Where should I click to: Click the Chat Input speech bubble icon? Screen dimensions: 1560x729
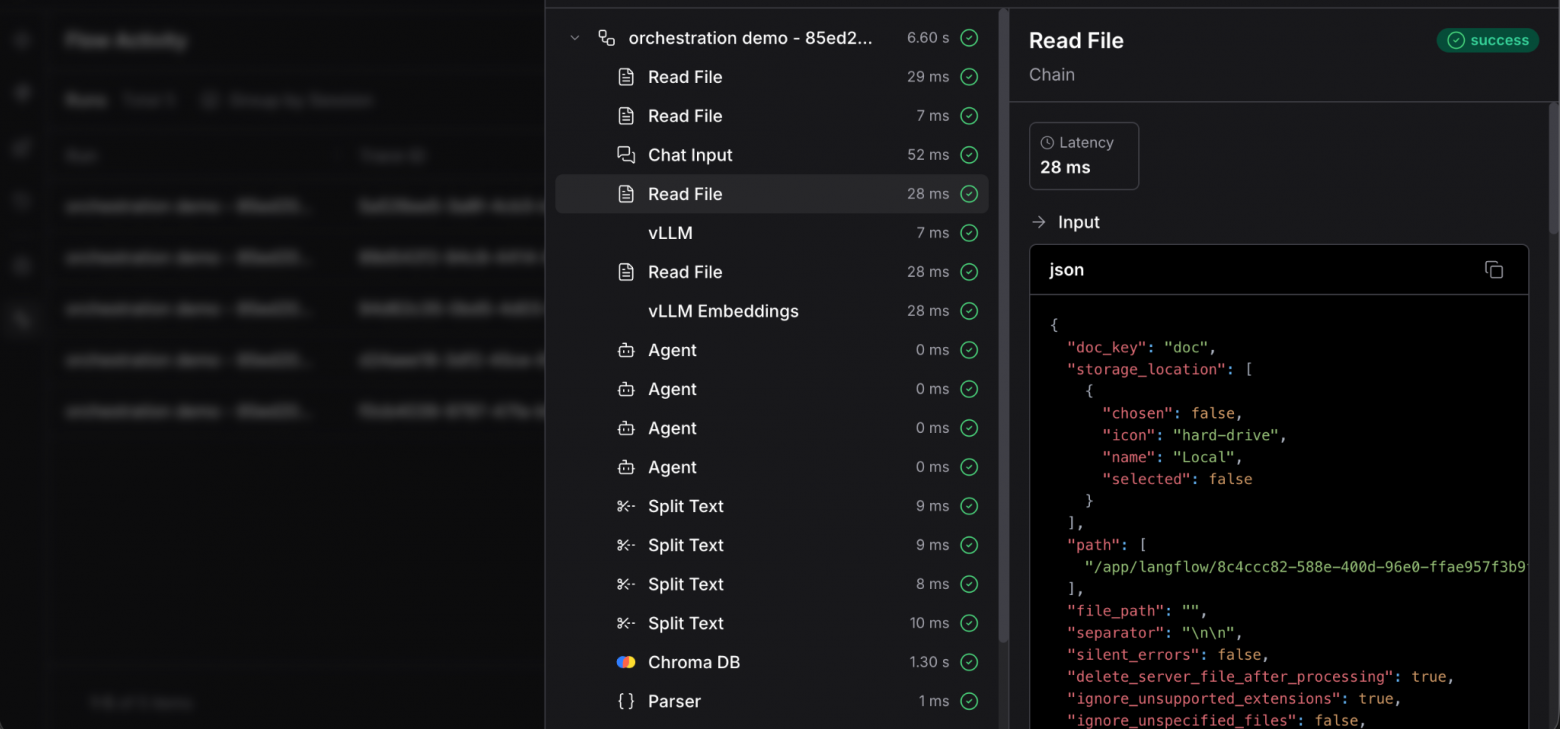(x=626, y=155)
